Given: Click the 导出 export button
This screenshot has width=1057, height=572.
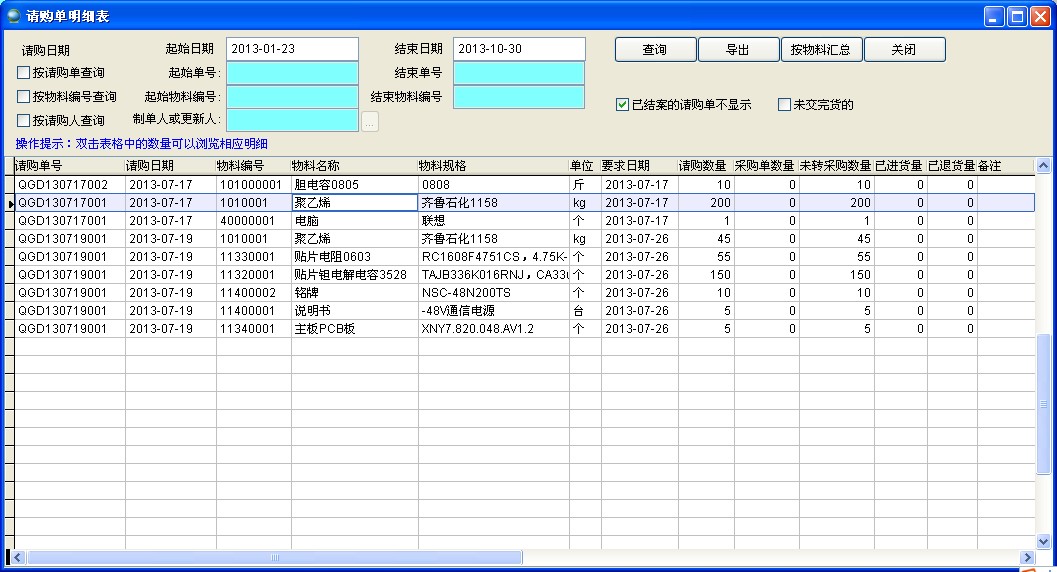Looking at the screenshot, I should 738,50.
